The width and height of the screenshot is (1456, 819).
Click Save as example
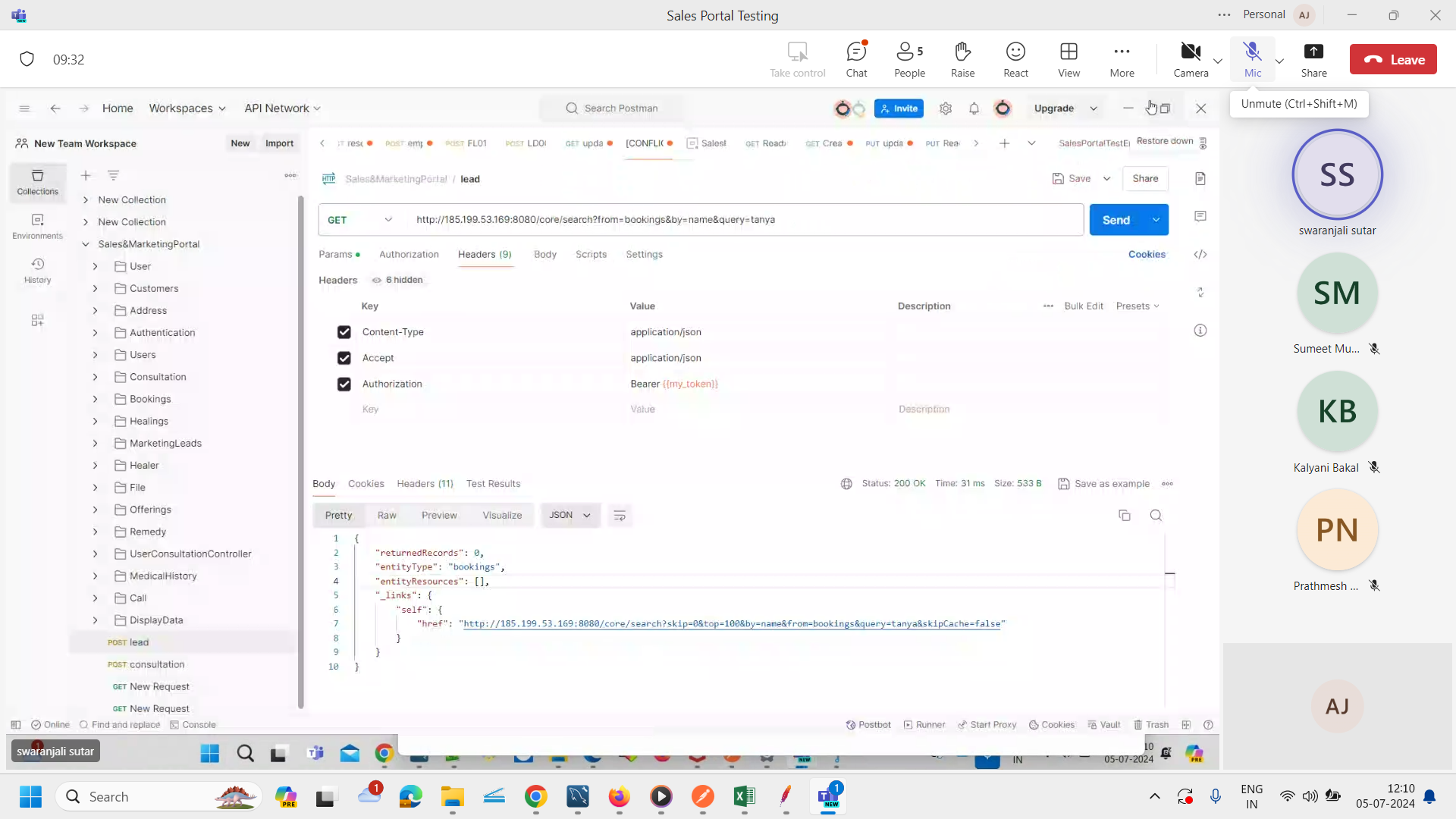point(1103,484)
